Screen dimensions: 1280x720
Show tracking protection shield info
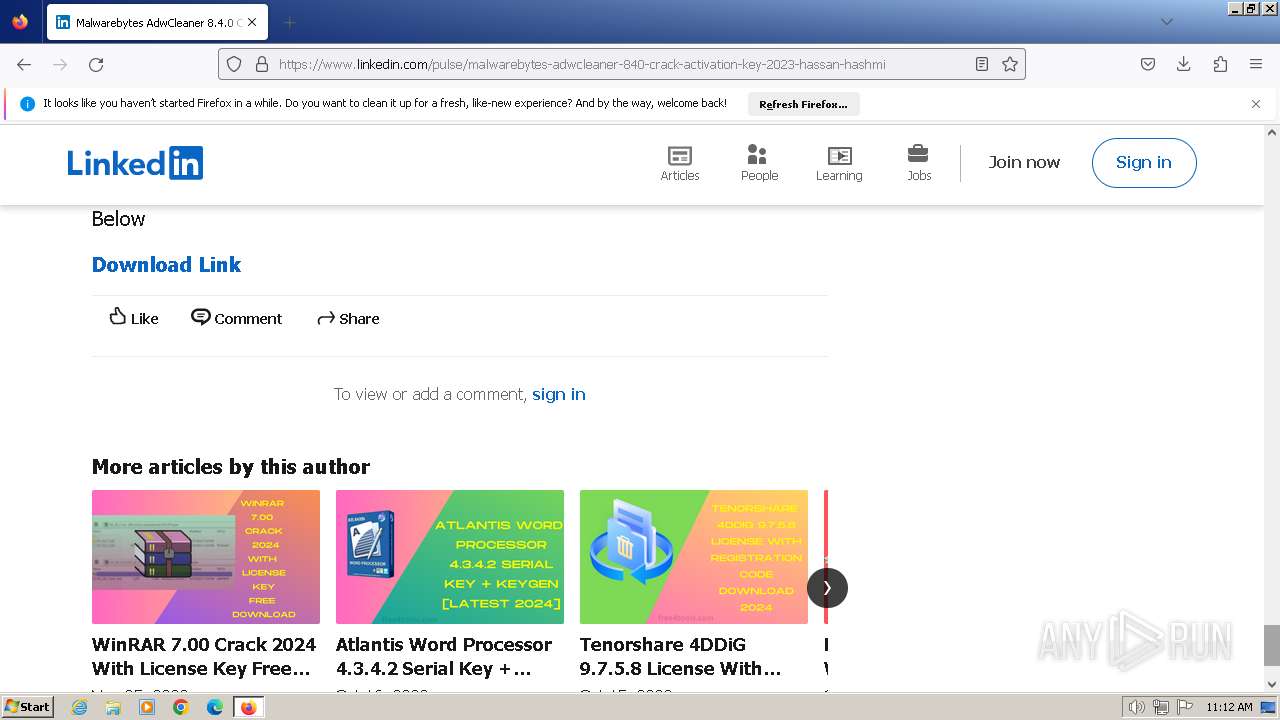[x=234, y=64]
